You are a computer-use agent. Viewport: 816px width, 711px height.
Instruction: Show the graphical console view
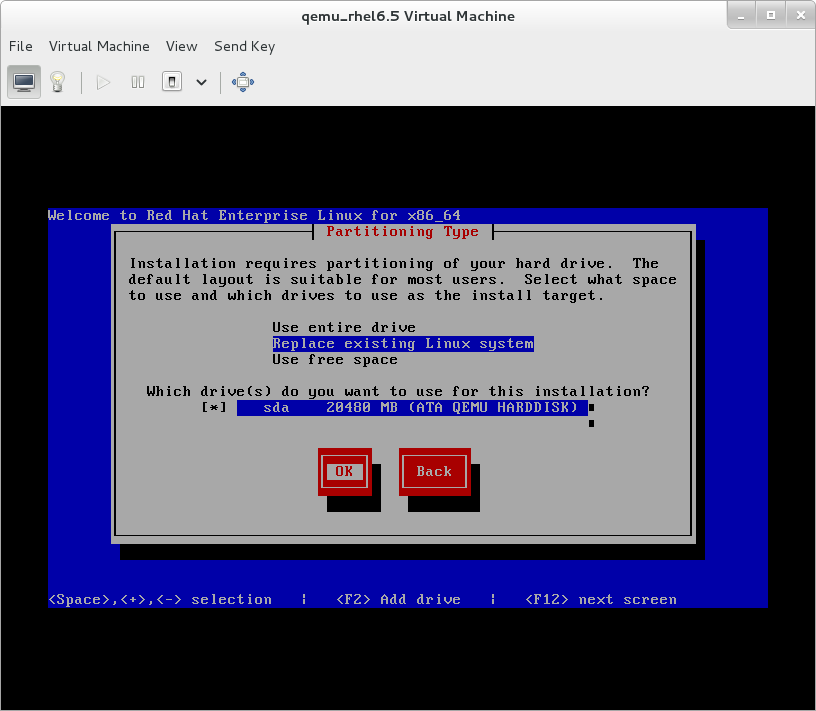click(24, 82)
